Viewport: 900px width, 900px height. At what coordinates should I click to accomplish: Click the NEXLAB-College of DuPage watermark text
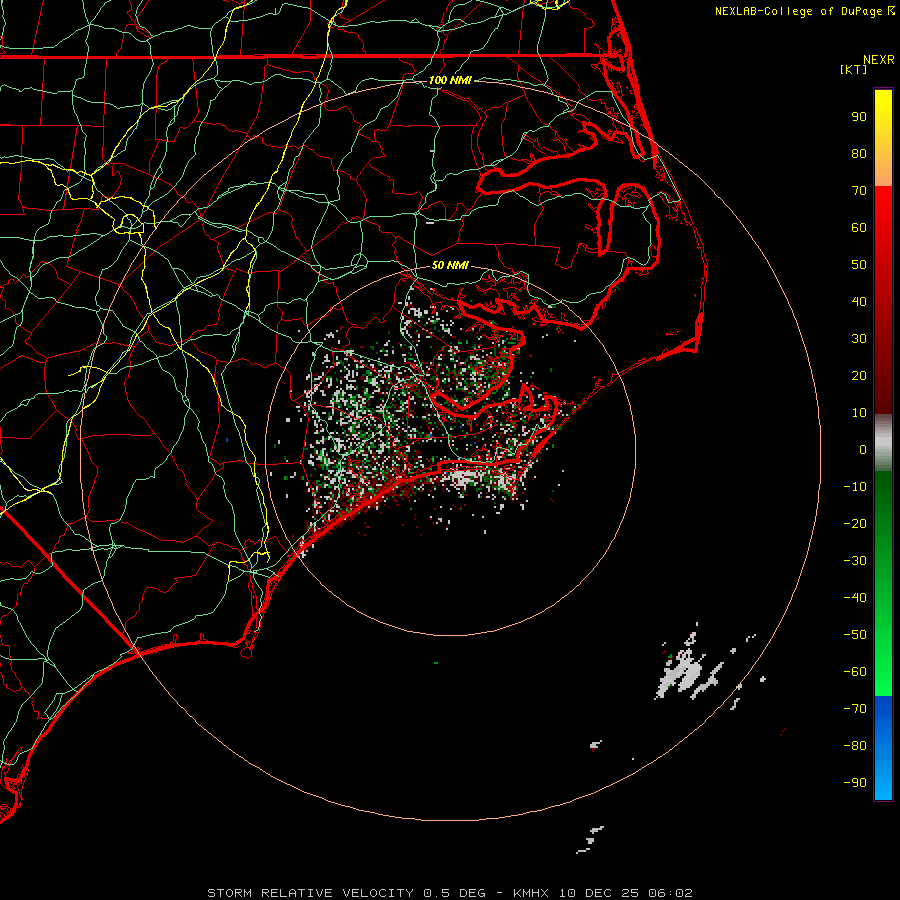[799, 11]
